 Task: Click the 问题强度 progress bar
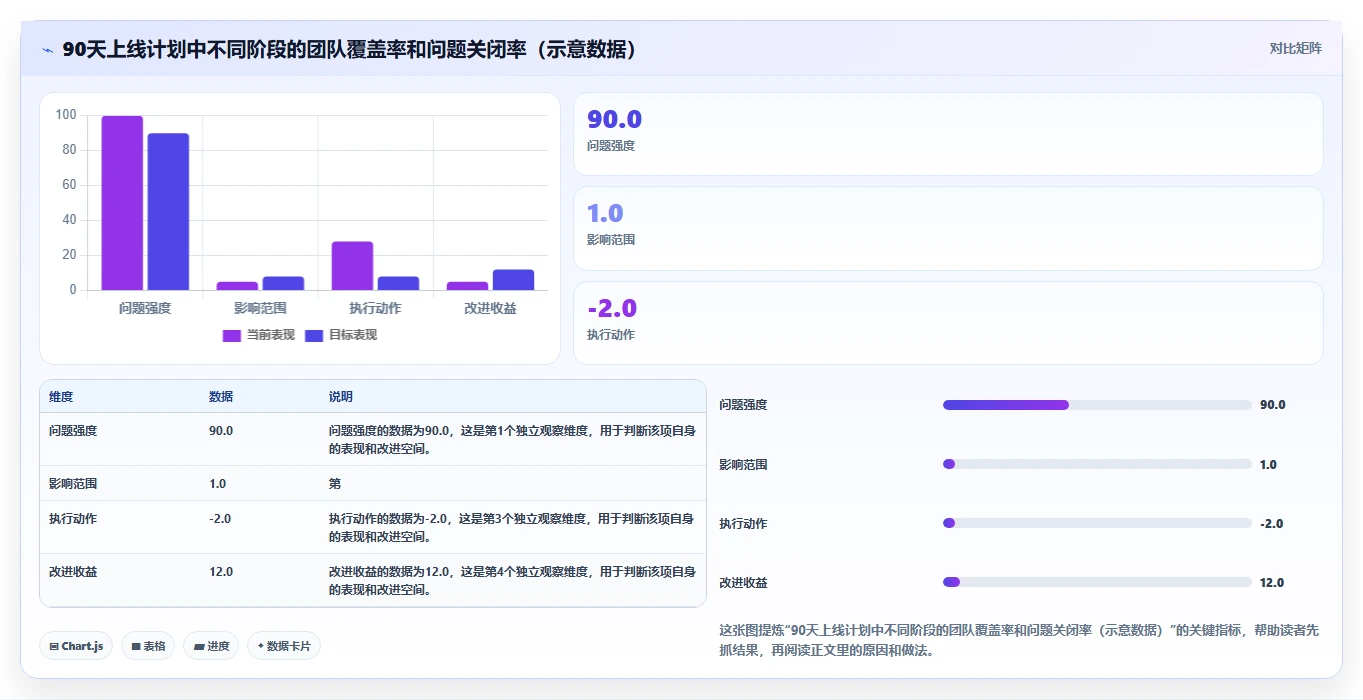pyautogui.click(x=1097, y=405)
